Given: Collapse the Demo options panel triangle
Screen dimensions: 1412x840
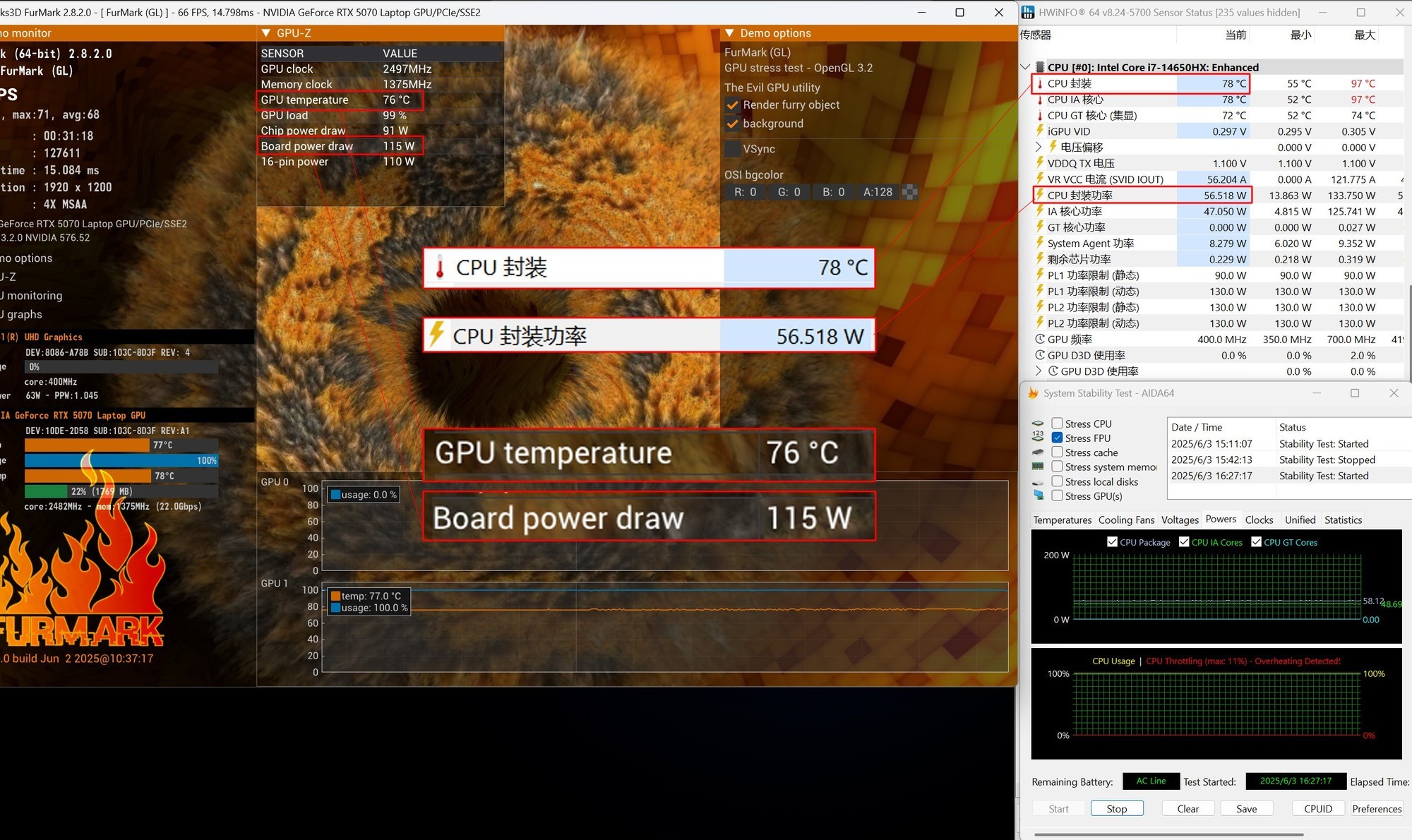Looking at the screenshot, I should [x=730, y=33].
